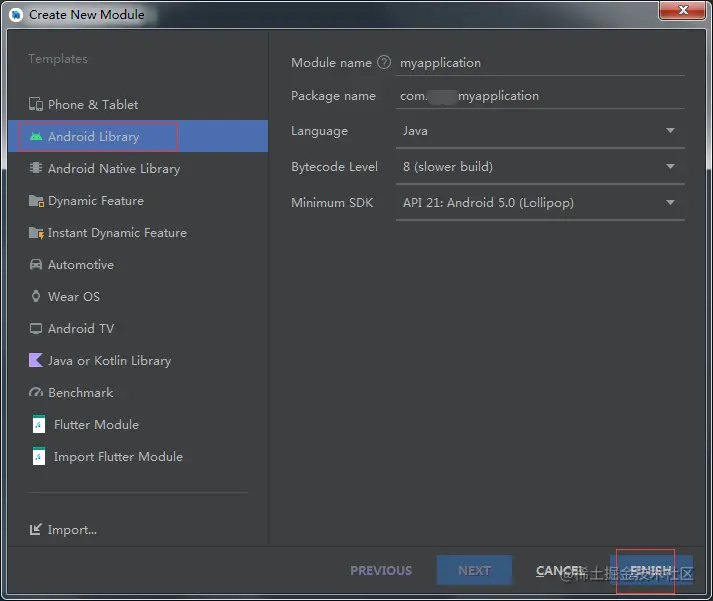Open the Language dropdown showing Java
Viewport: 713px width, 601px height.
540,131
